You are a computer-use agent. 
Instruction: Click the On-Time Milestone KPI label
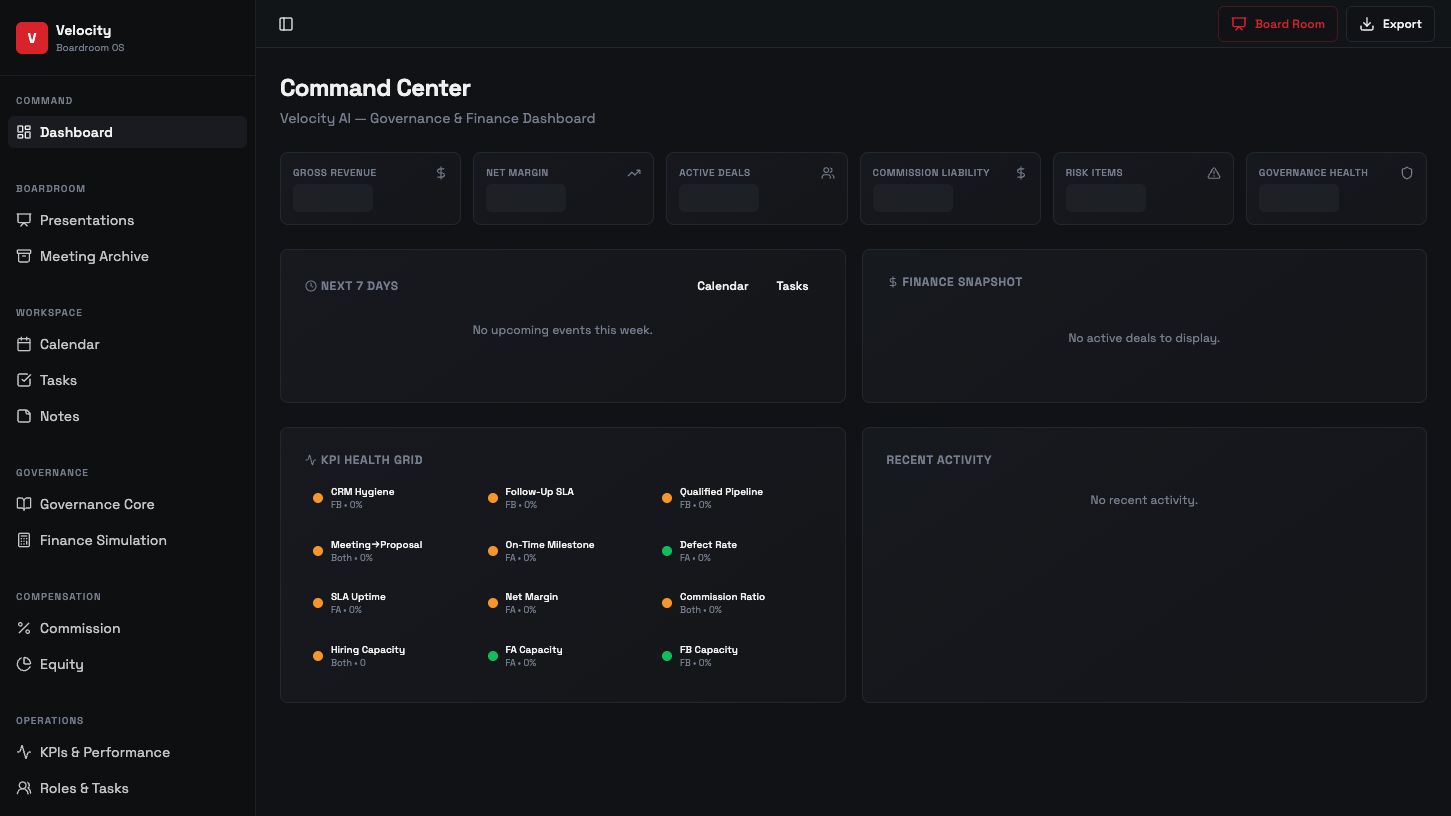pos(549,545)
